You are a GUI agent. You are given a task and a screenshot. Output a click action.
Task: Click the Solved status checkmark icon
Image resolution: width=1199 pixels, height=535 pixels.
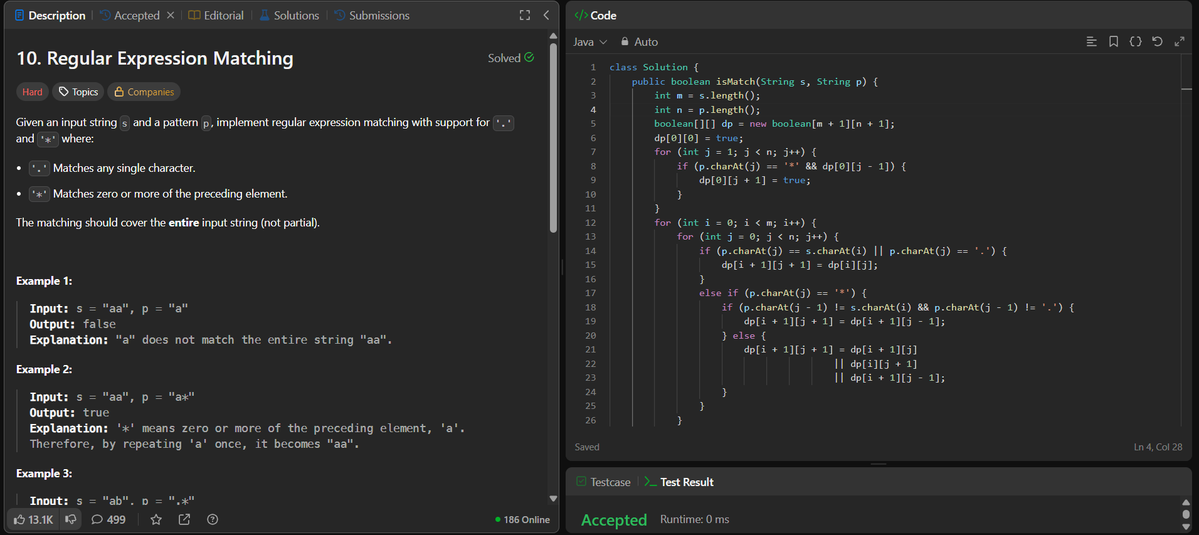529,58
